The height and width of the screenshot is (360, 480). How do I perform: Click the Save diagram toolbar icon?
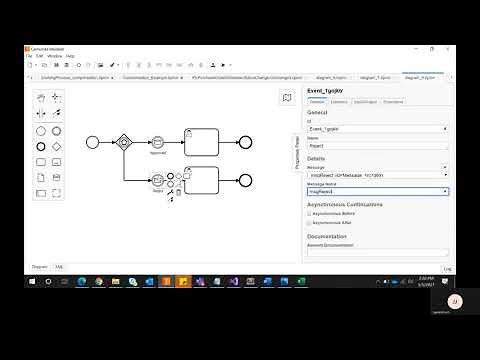[x=56, y=65]
